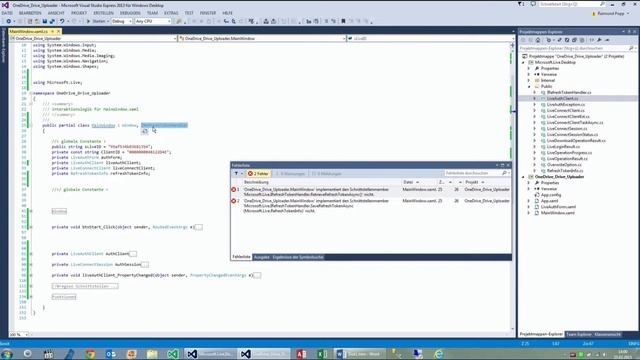640x360 pixels.
Task: Click the notification flag icon in title bar
Action: (x=521, y=4)
